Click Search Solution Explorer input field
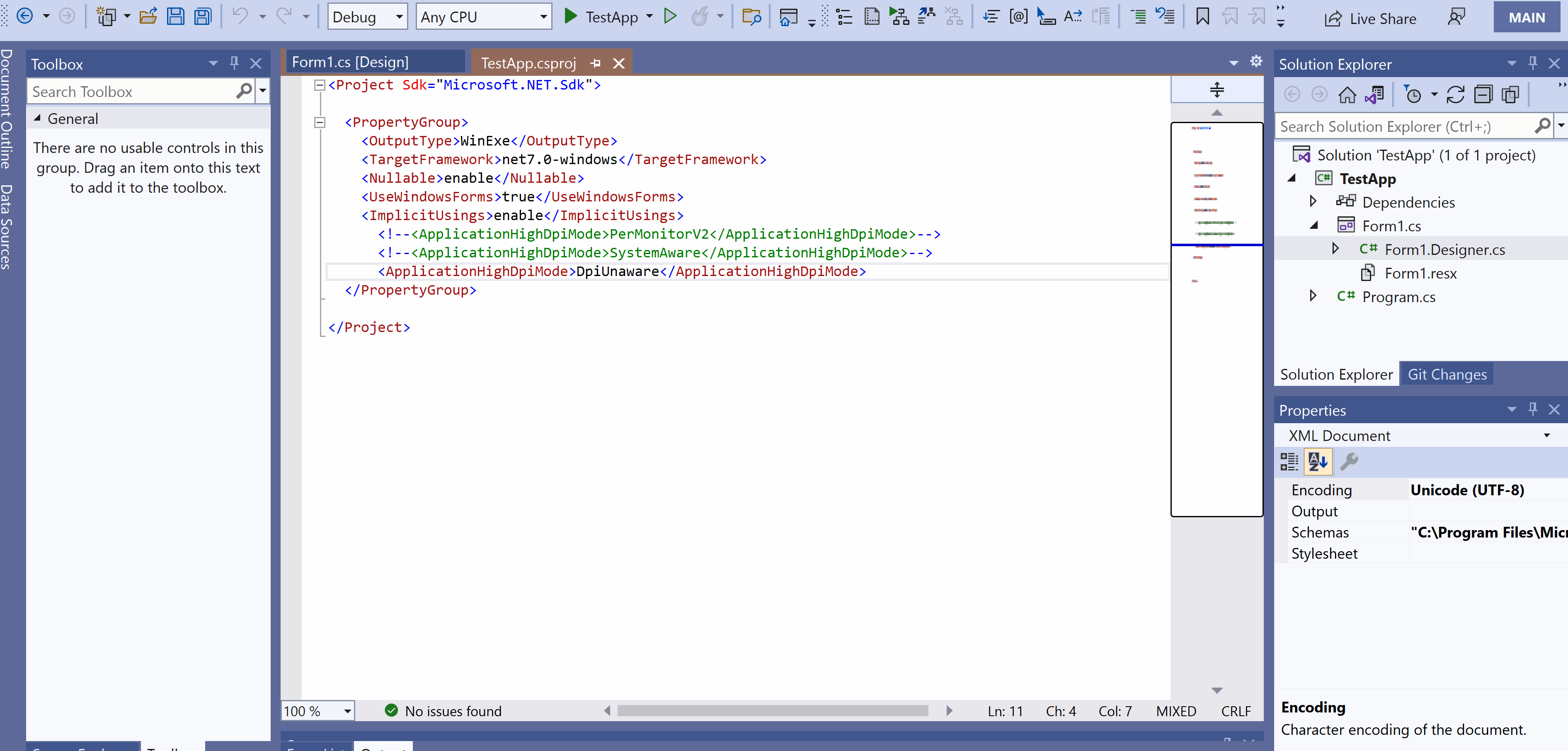Screen dimensions: 1568x751 (1403, 126)
